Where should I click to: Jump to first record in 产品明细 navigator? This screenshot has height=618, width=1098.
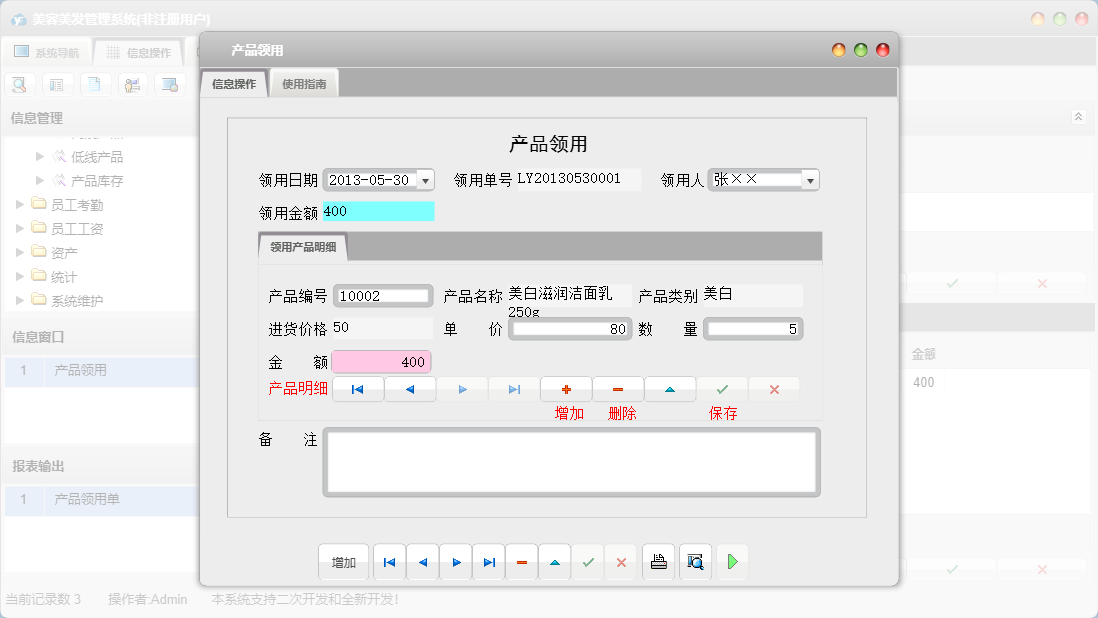click(358, 389)
